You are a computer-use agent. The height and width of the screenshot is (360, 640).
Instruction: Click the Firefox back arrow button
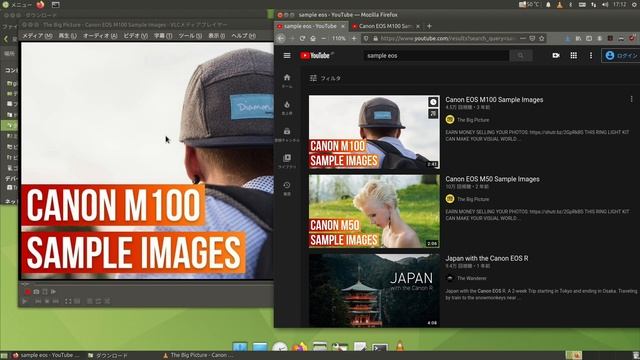[281, 38]
